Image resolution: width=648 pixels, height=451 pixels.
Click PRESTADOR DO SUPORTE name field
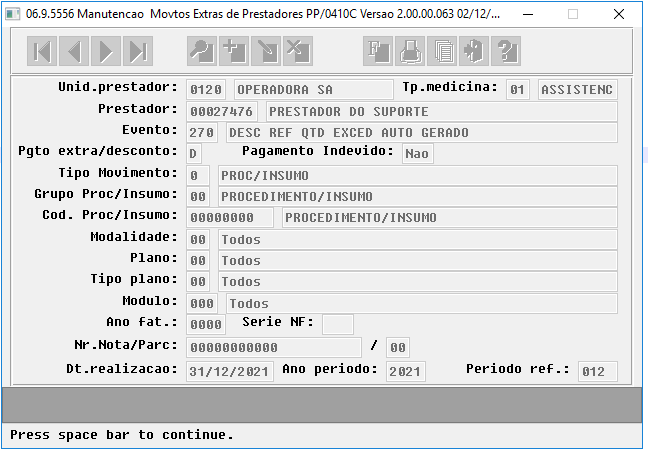442,112
